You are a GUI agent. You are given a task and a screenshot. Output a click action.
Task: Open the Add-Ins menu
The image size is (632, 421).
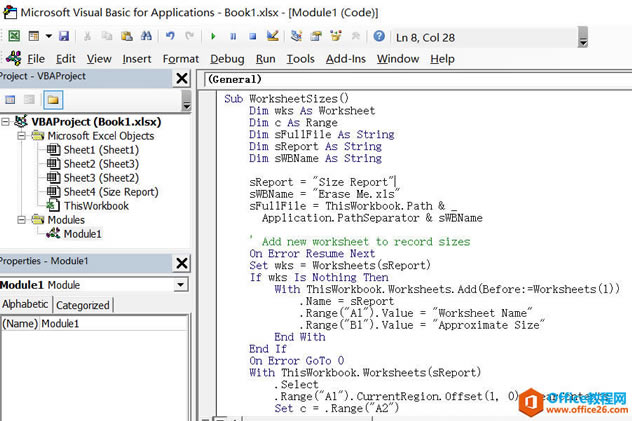tap(345, 59)
